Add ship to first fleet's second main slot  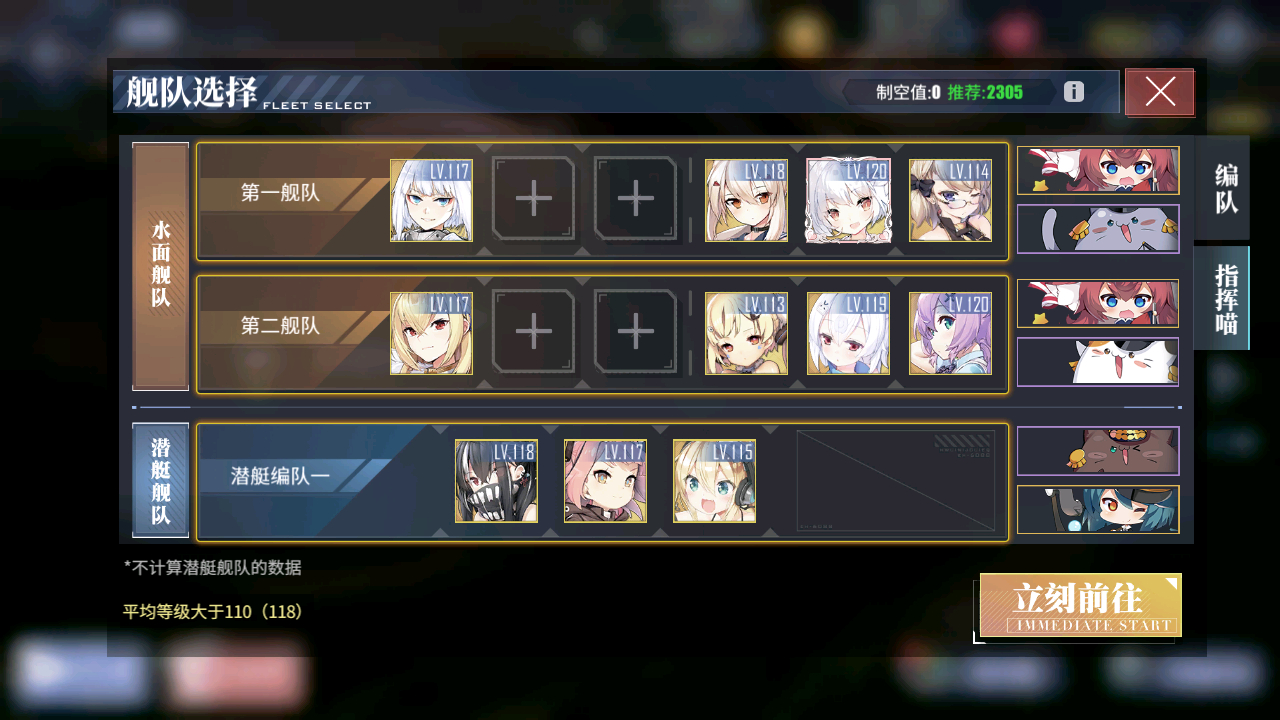click(x=534, y=200)
